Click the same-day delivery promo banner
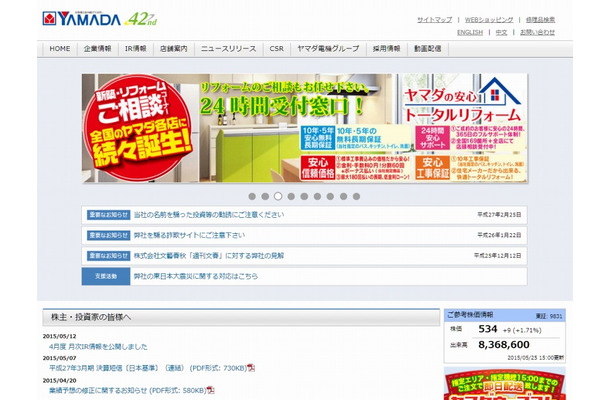Screen dimensions: 610x400 pos(505,383)
